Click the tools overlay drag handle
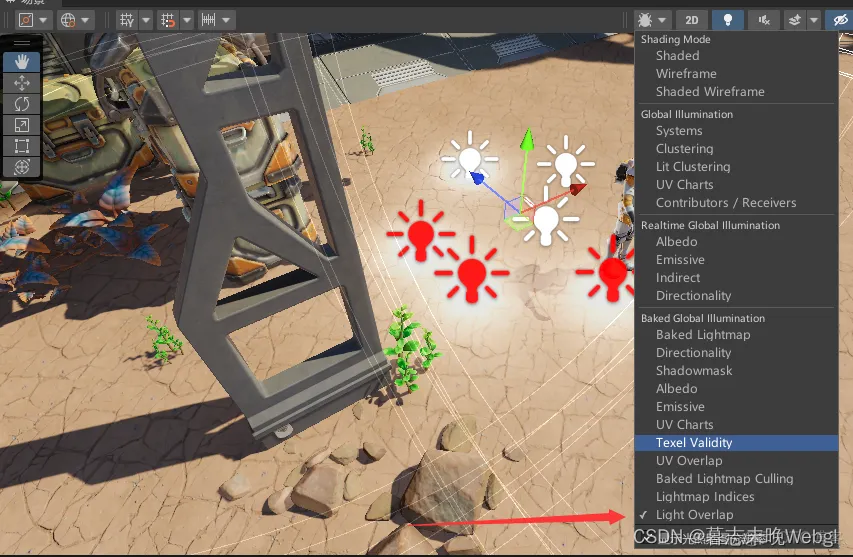 pyautogui.click(x=22, y=42)
